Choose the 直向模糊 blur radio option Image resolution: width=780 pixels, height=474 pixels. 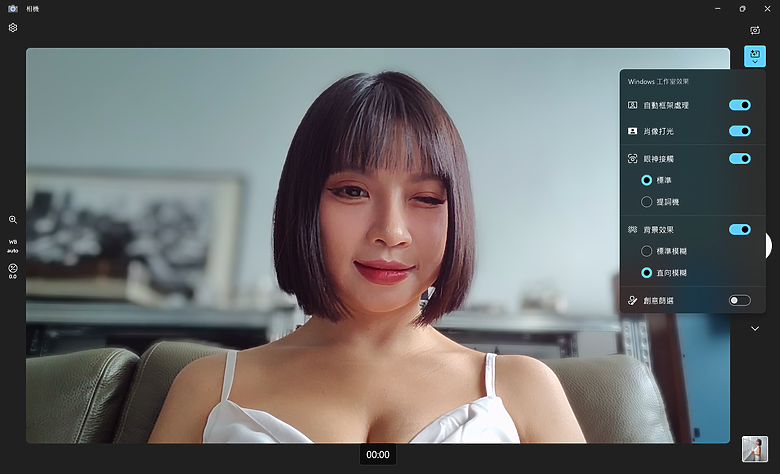pos(646,273)
